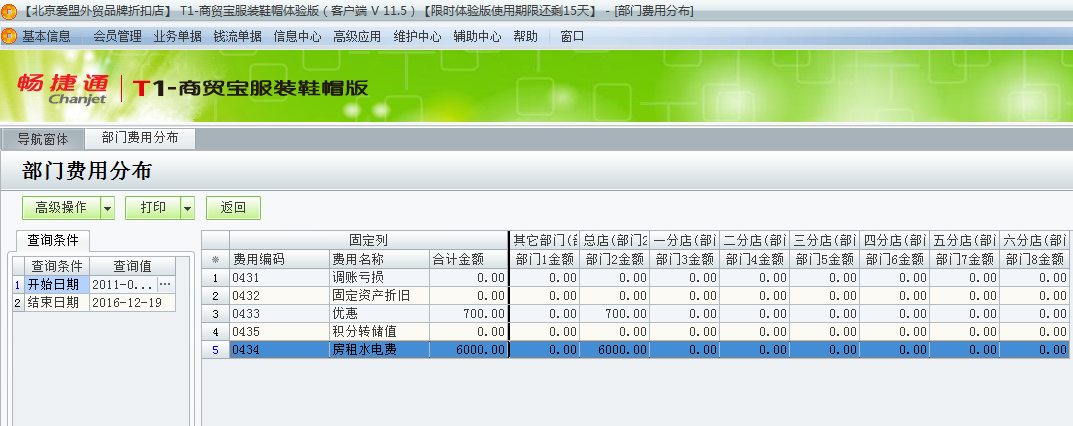Image resolution: width=1073 pixels, height=426 pixels.
Task: Select the 调账亏损 expense name cell
Action: 379,278
